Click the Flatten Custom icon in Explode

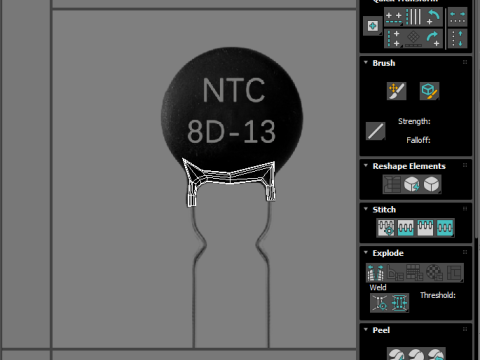pyautogui.click(x=454, y=273)
